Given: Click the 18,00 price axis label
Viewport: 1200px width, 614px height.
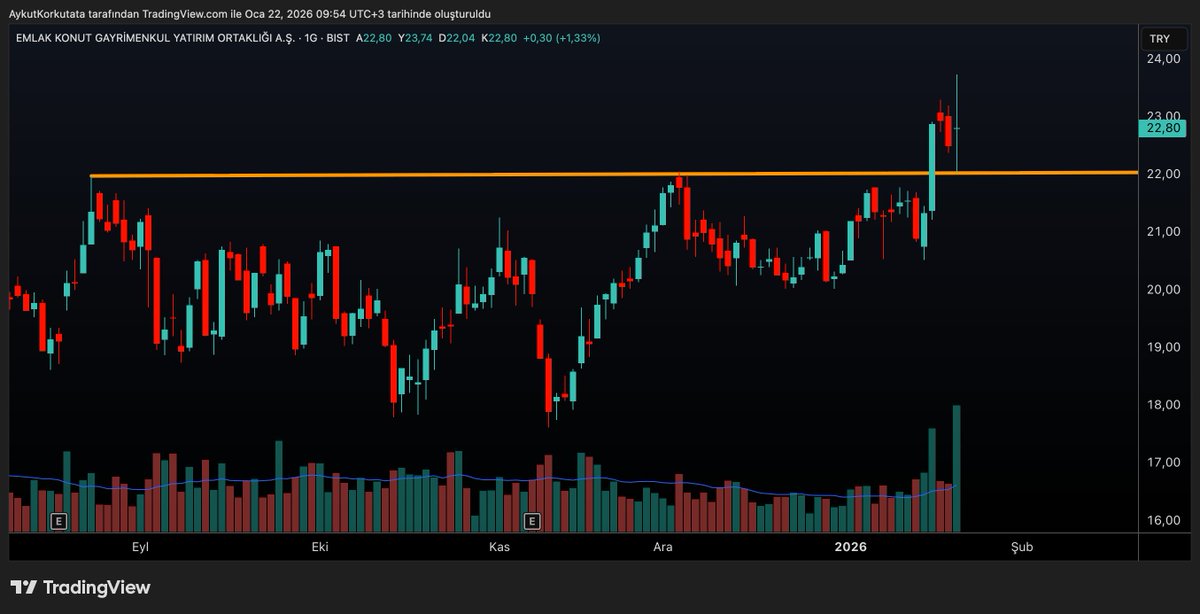Looking at the screenshot, I should (1162, 405).
